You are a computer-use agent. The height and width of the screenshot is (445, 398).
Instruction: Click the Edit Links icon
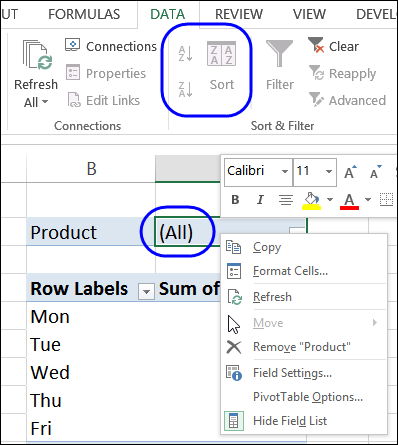[x=74, y=100]
